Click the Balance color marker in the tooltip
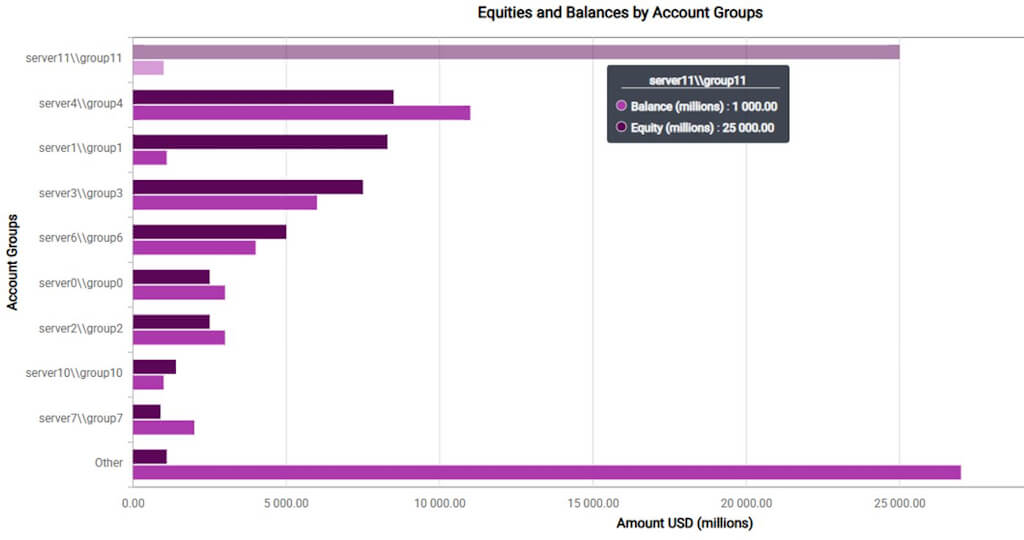The height and width of the screenshot is (540, 1024). point(622,106)
